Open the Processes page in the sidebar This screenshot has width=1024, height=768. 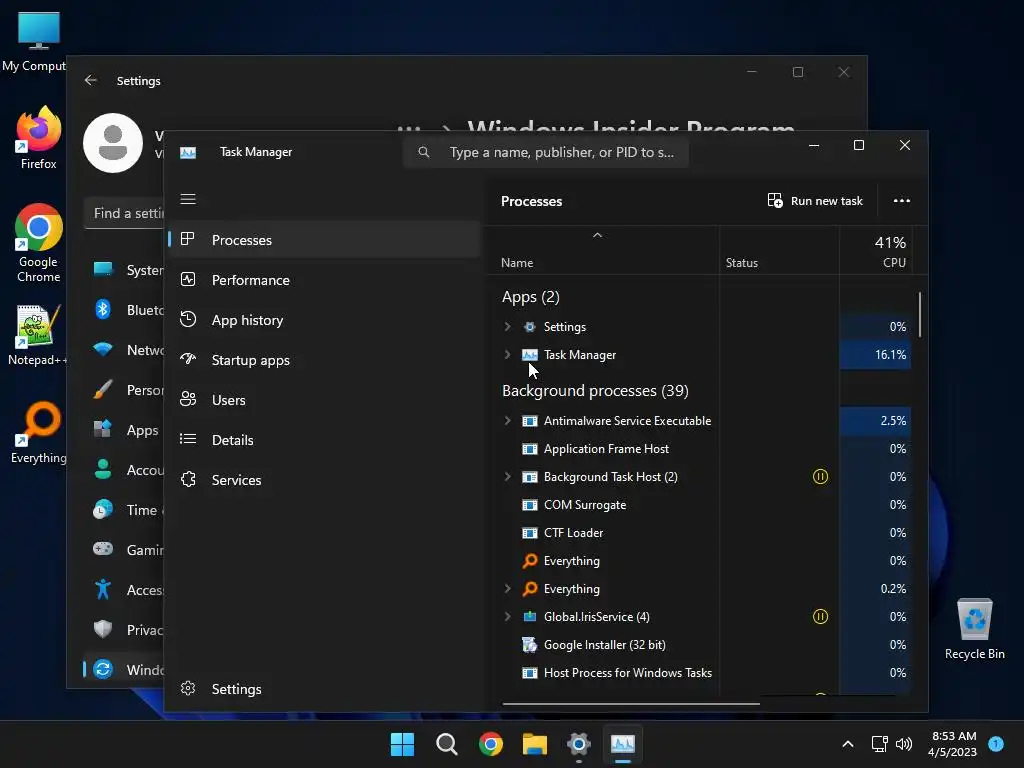tap(325, 240)
